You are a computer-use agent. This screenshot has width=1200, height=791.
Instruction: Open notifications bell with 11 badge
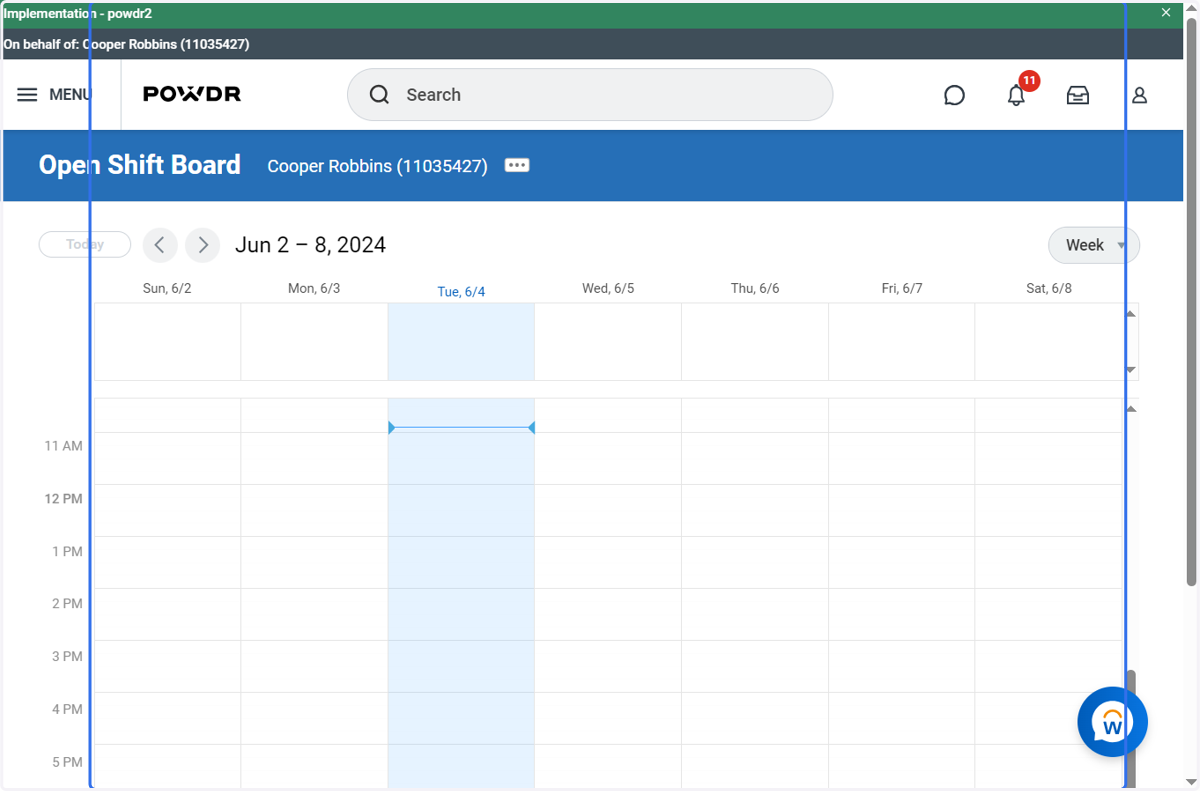click(1017, 94)
